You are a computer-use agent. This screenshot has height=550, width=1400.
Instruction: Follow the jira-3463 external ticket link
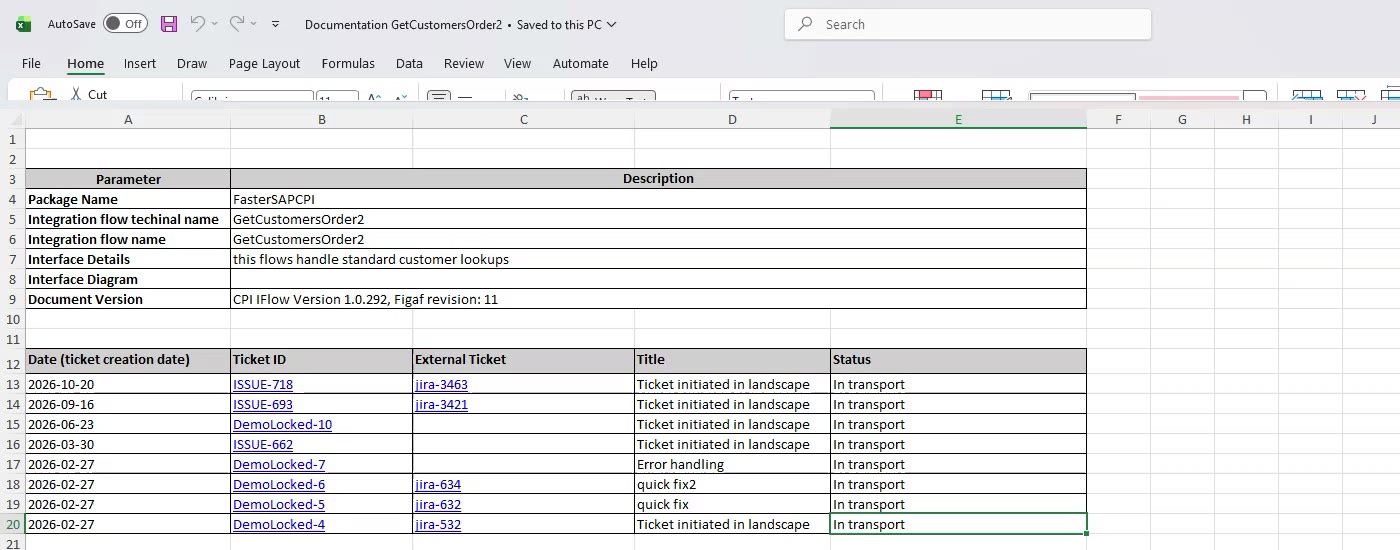(441, 384)
